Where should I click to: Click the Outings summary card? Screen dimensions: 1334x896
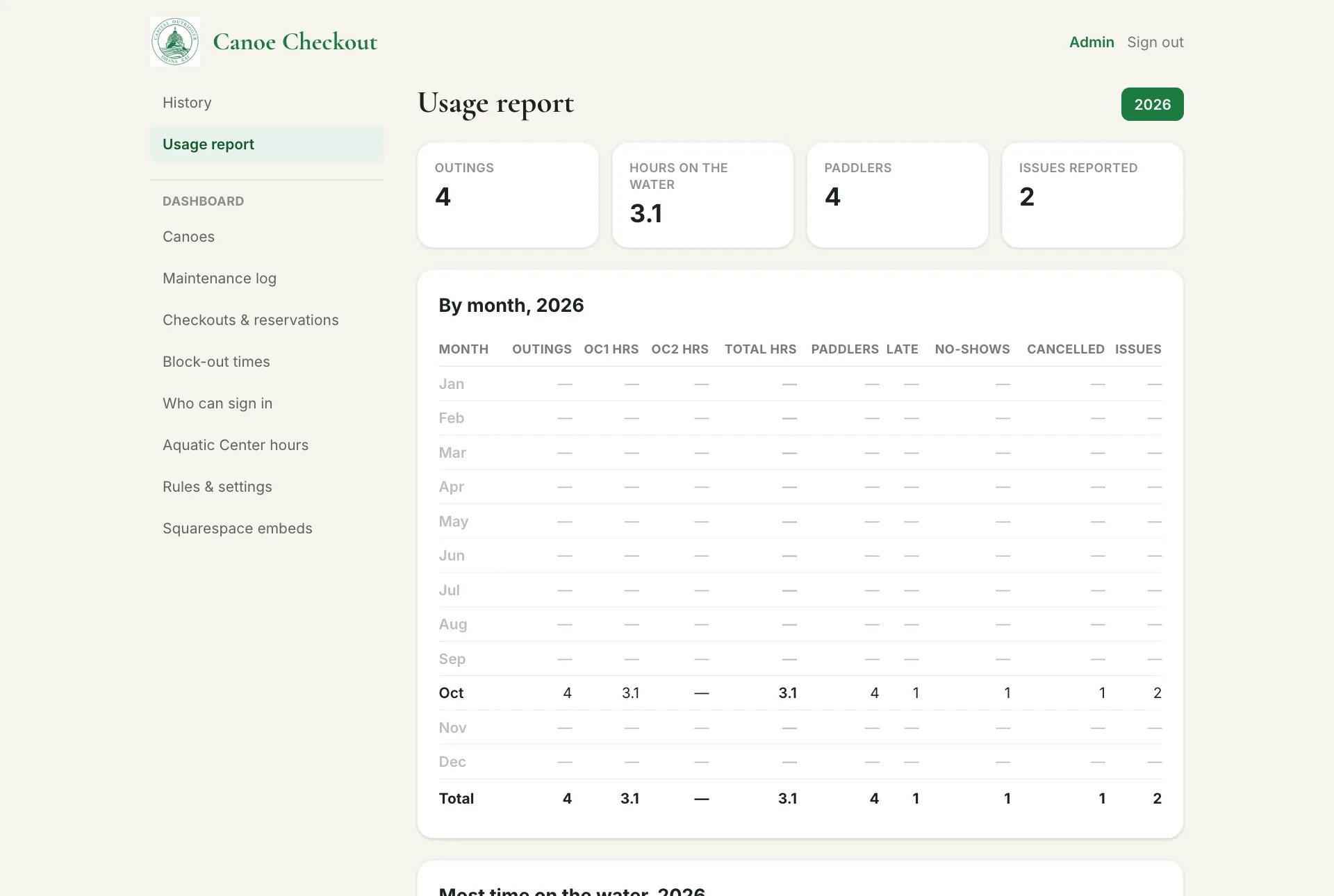coord(508,195)
